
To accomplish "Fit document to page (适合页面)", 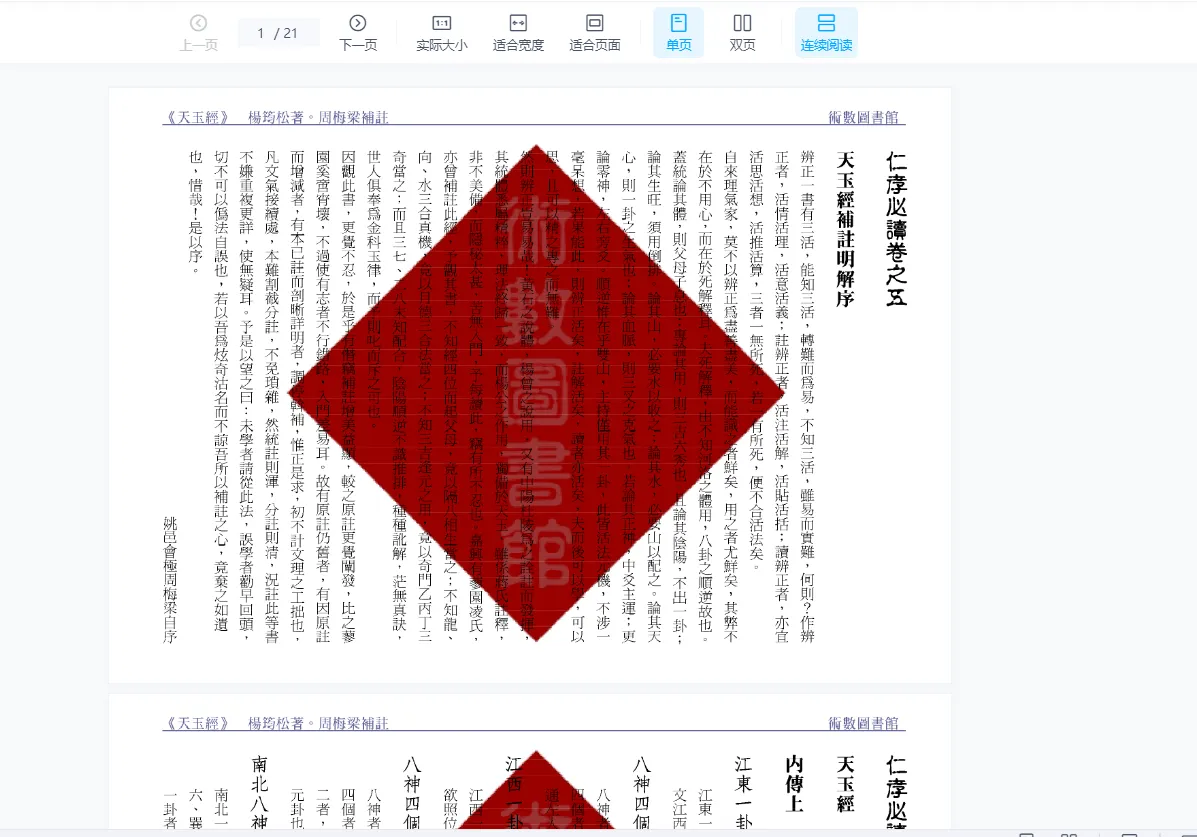I will click(595, 33).
